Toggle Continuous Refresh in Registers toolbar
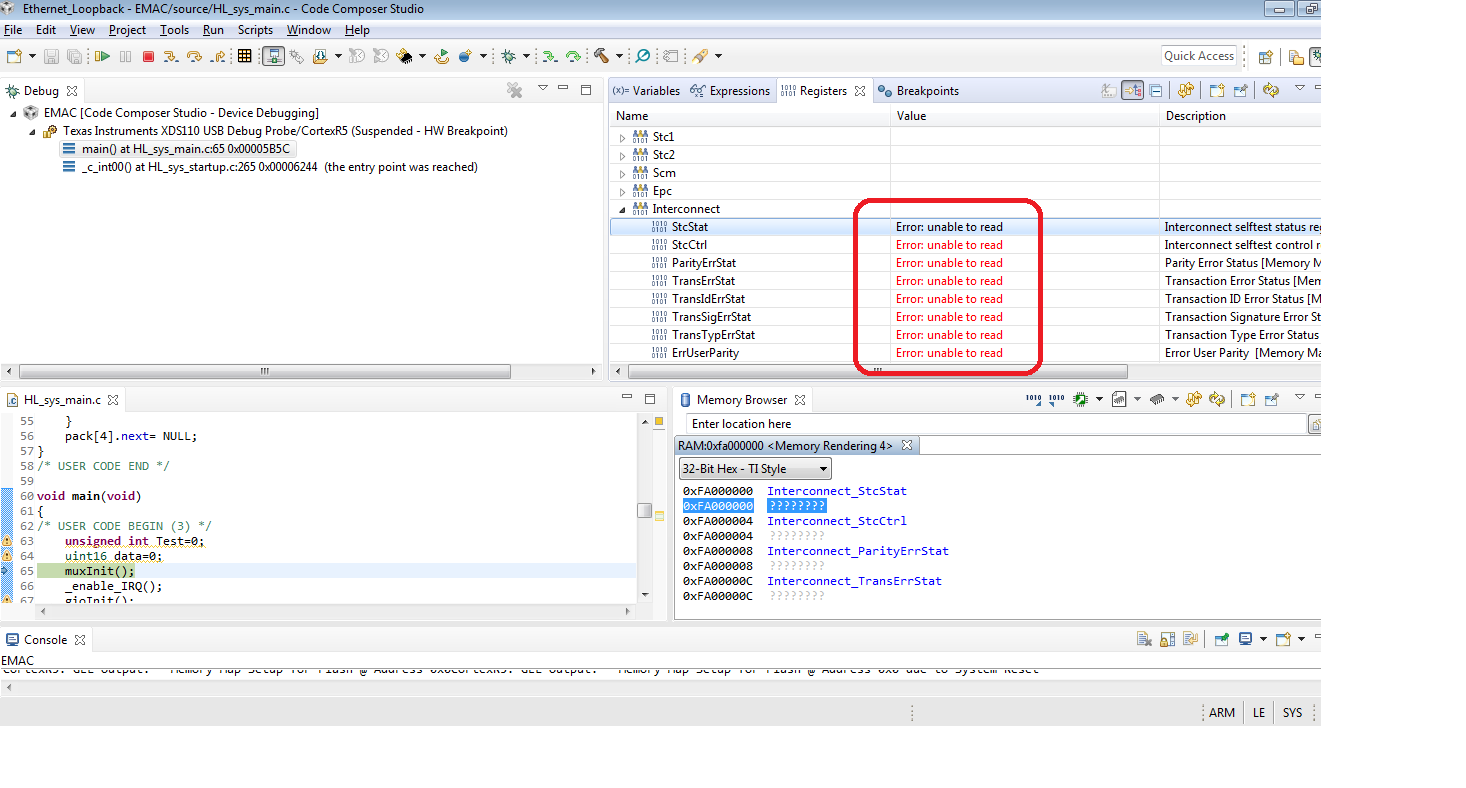The image size is (1466, 788). (1270, 90)
